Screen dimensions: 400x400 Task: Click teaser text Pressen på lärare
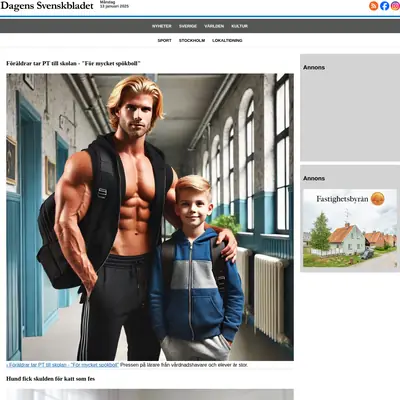tap(184, 365)
